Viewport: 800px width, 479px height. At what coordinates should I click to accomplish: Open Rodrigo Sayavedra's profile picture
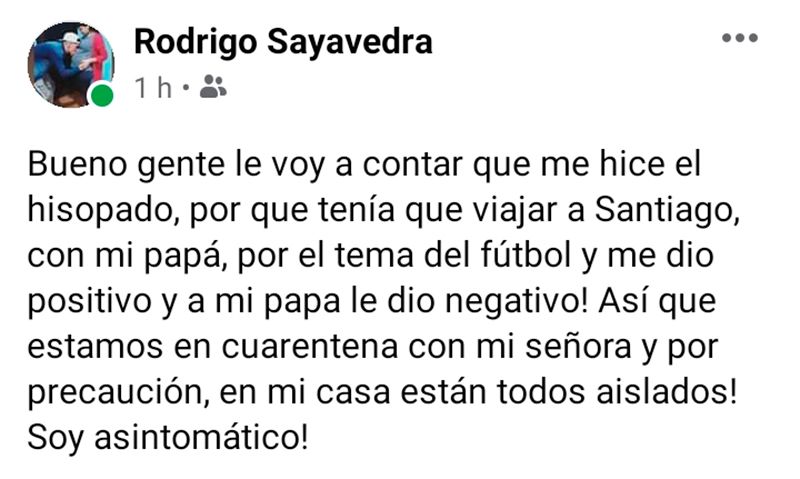[x=70, y=63]
